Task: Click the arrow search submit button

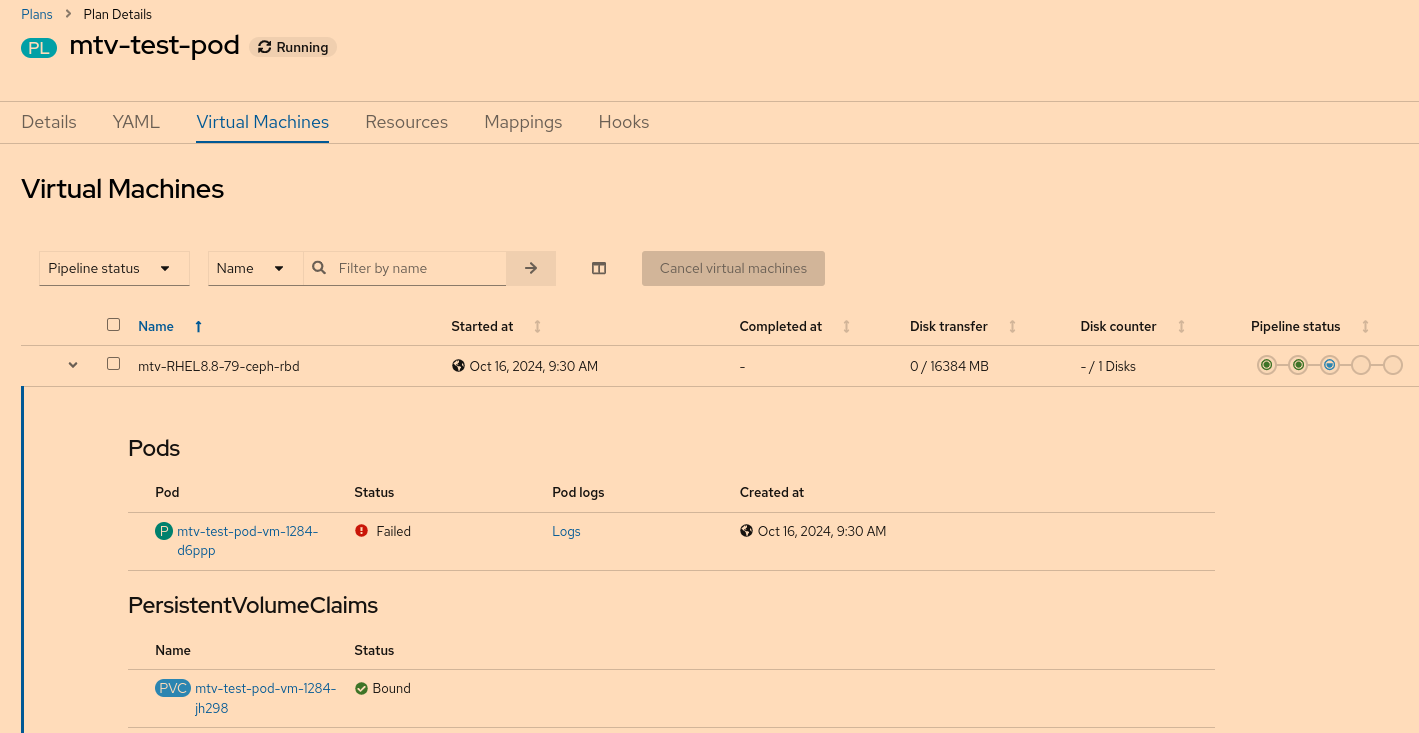Action: coord(531,268)
